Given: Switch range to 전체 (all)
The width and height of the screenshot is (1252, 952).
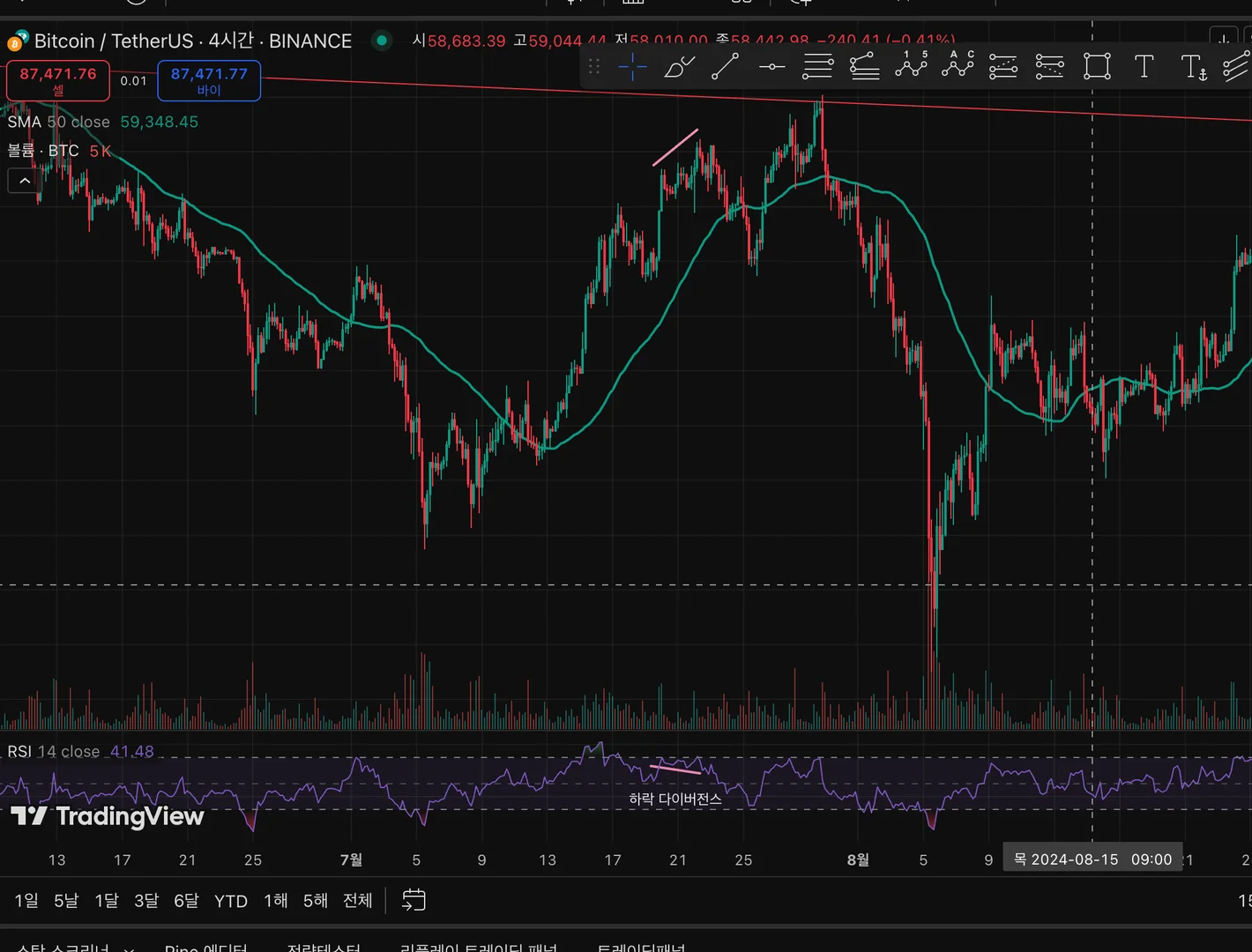Looking at the screenshot, I should (x=358, y=901).
